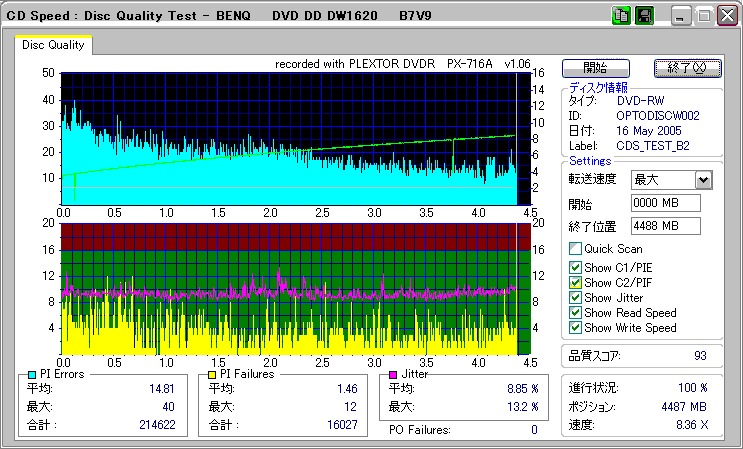Click the yellow PI Failures legend square
This screenshot has height=449, width=743.
click(212, 374)
